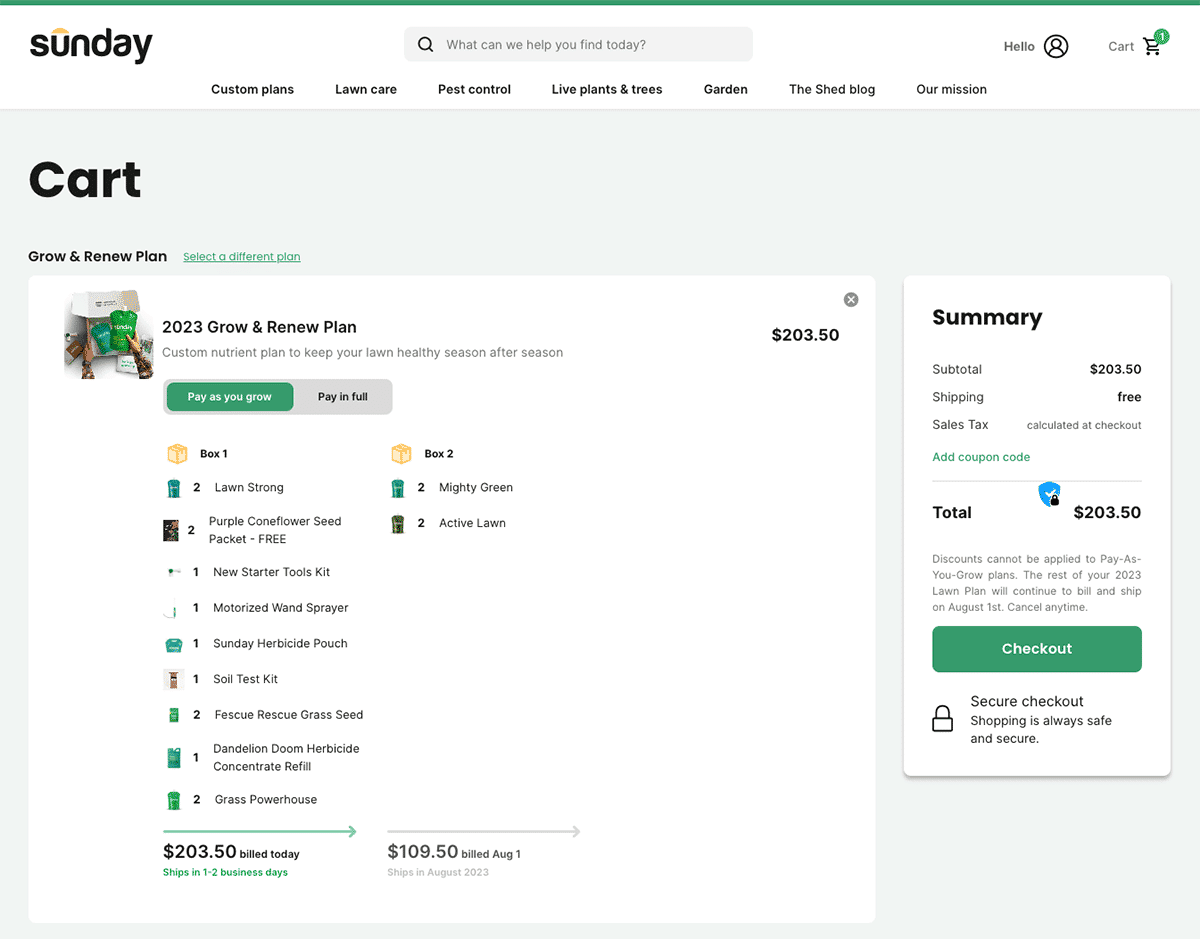
Task: Click the Soil Test Kit icon
Action: click(174, 679)
